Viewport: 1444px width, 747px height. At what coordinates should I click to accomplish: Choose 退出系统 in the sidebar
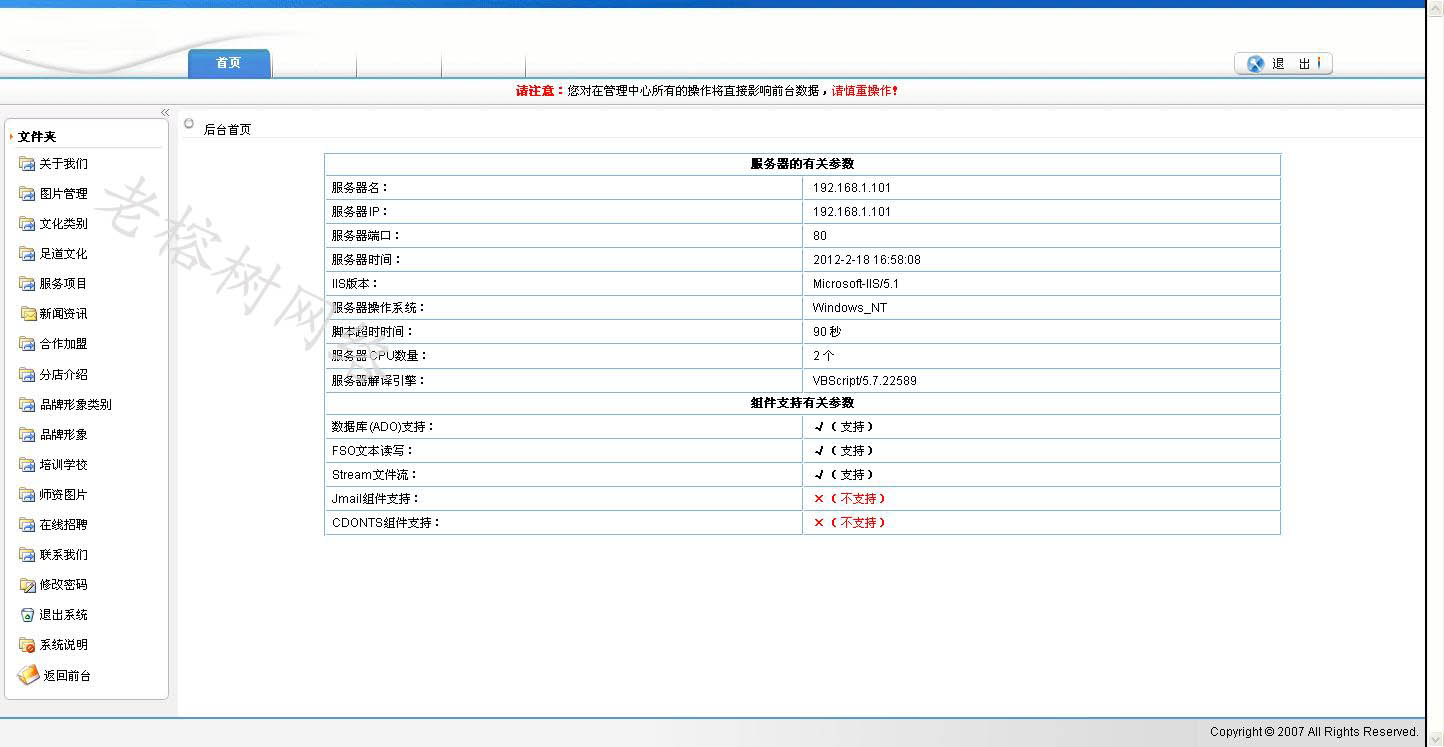pyautogui.click(x=64, y=615)
